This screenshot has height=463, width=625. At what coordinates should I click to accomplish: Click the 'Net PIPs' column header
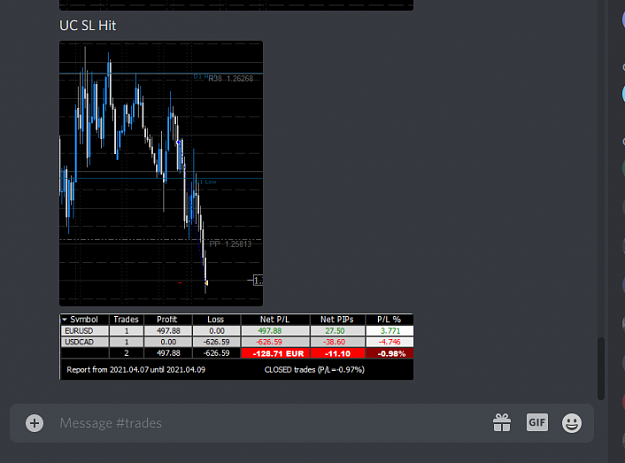click(x=337, y=320)
